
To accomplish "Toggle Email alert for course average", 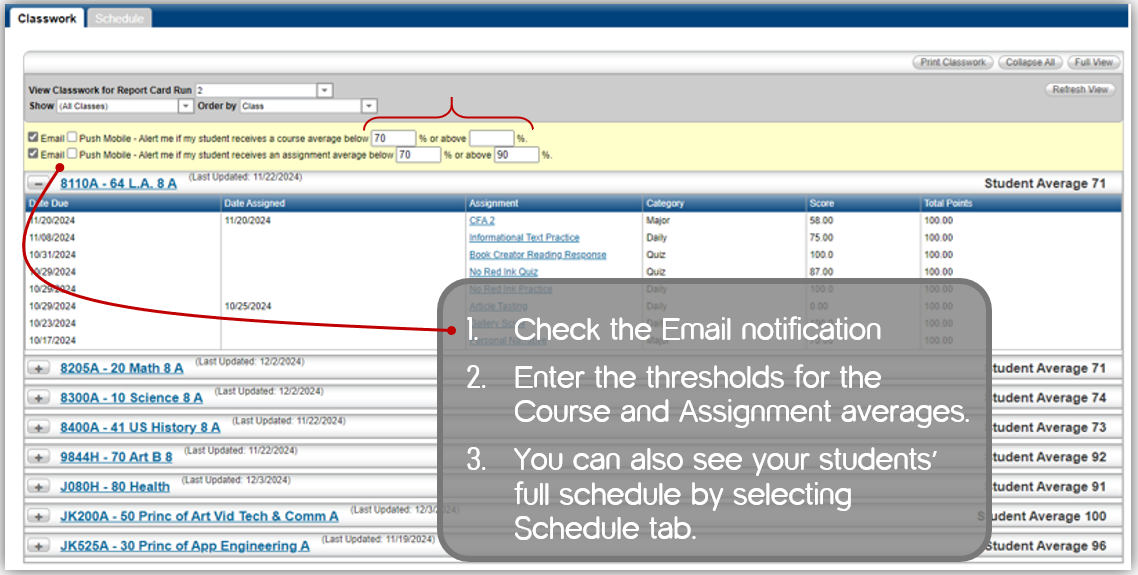I will click(x=34, y=138).
